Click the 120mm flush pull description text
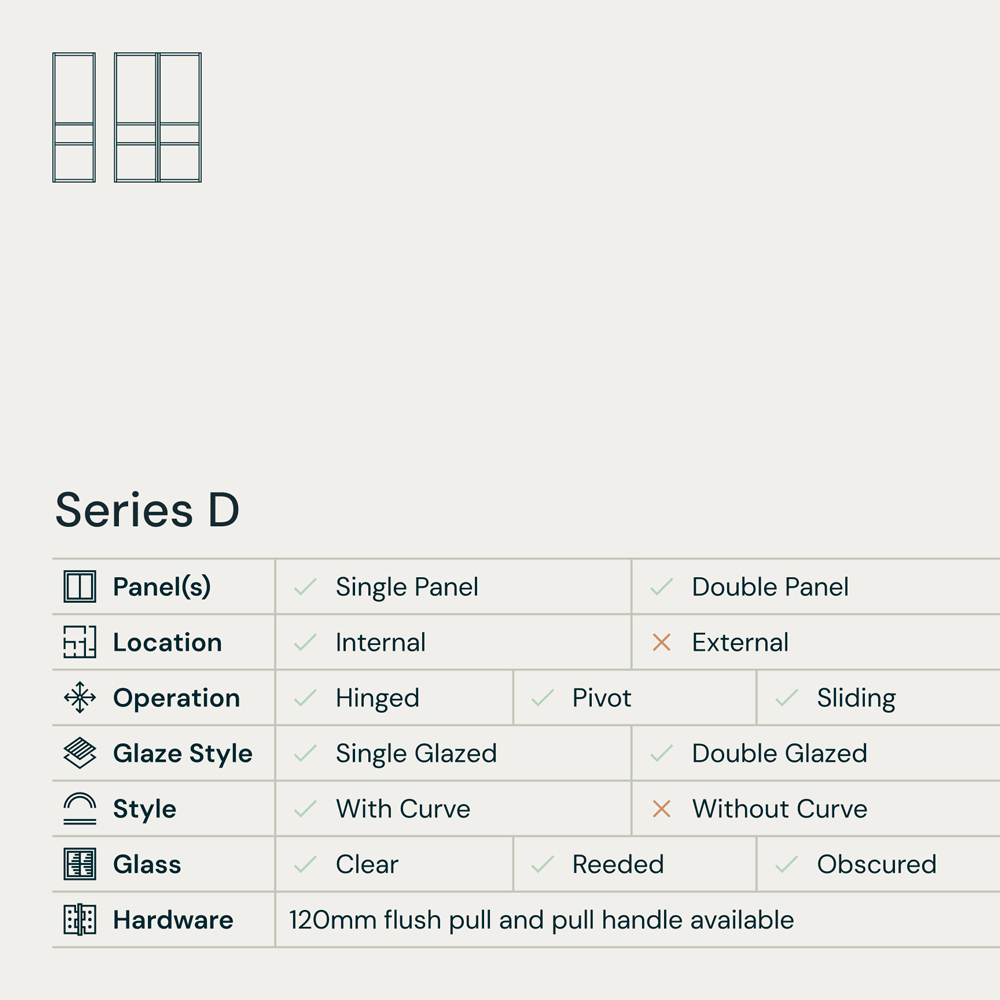The image size is (1000, 1000). pyautogui.click(x=541, y=920)
